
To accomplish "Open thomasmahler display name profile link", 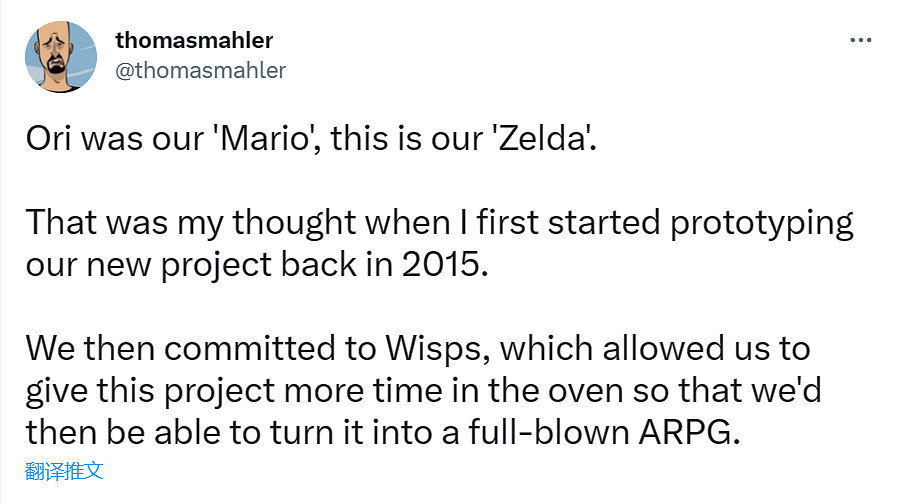I will 193,41.
